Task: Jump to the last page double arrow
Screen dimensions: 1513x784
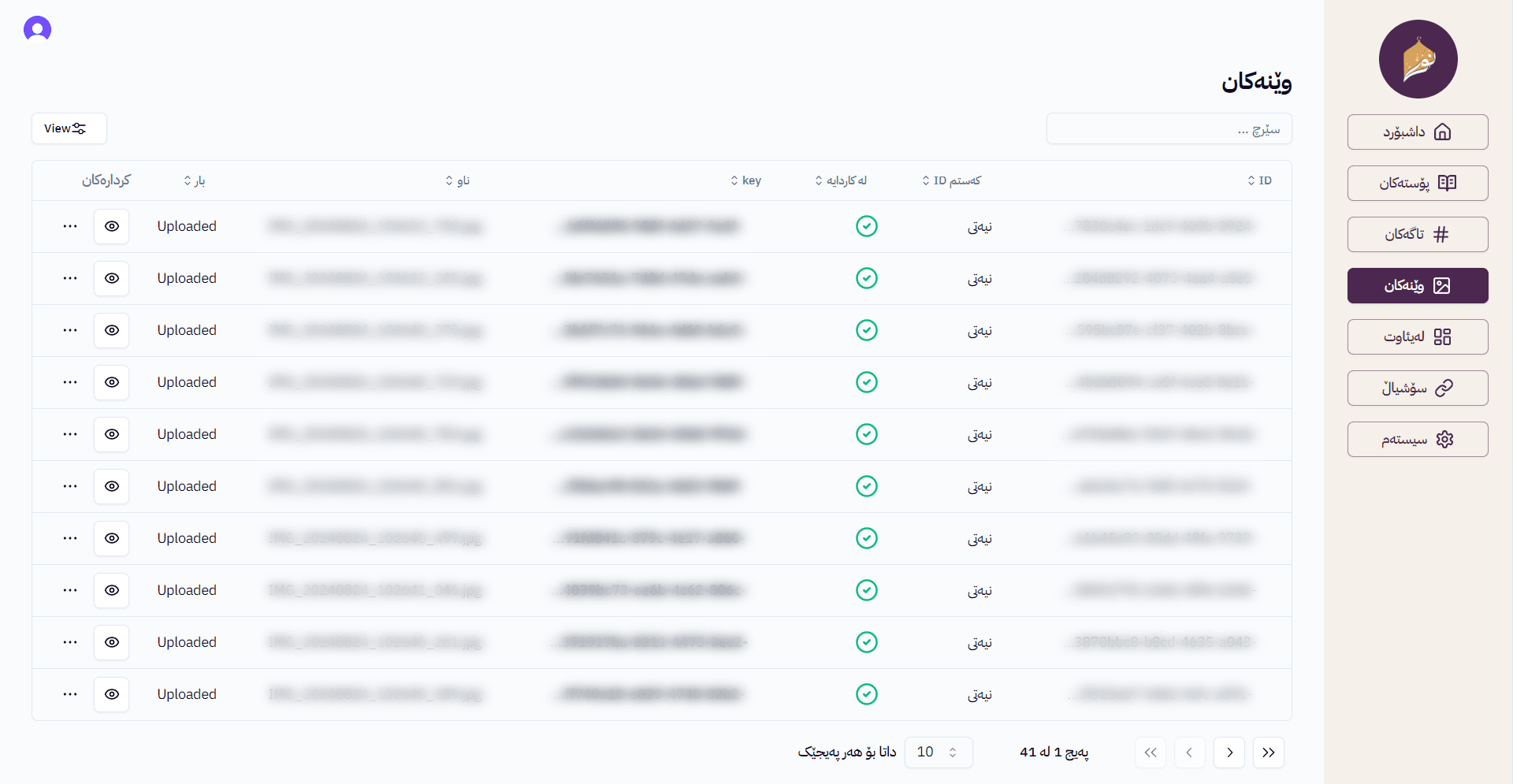Action: point(1268,752)
